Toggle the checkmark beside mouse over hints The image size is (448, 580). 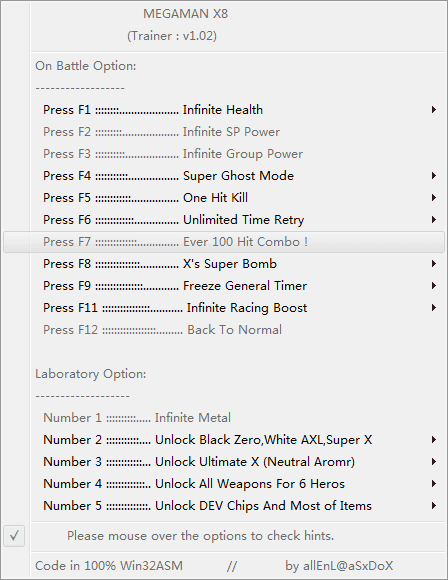tap(14, 536)
